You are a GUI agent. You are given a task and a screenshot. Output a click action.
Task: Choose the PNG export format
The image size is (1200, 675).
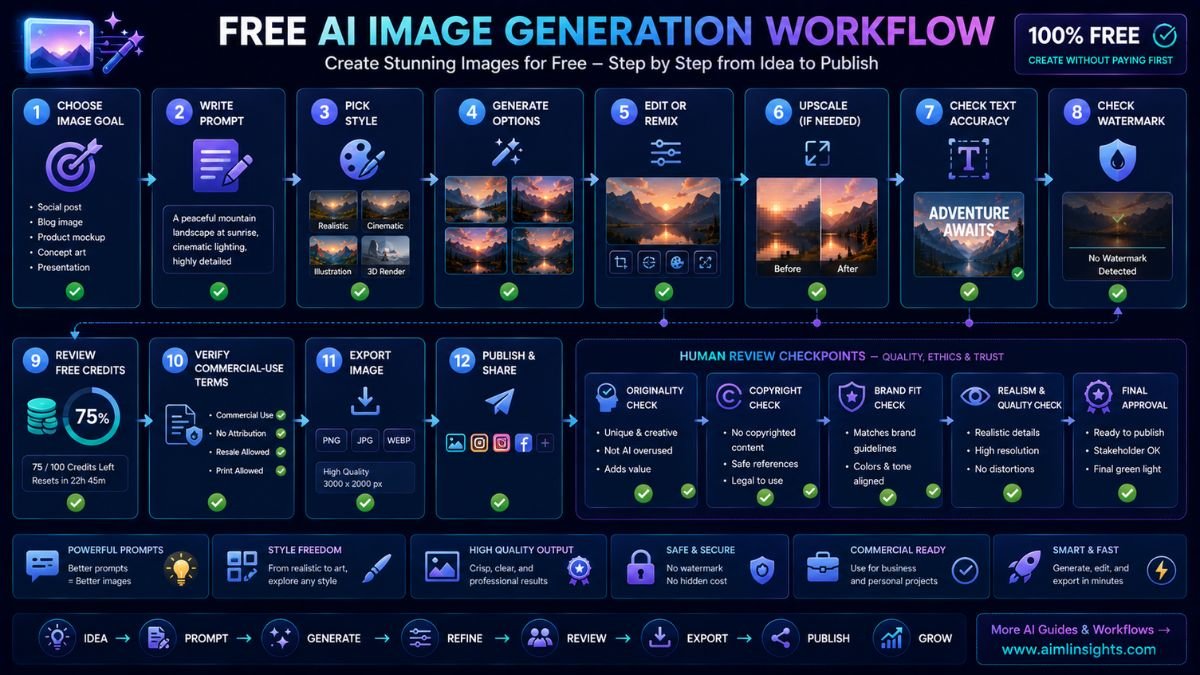pyautogui.click(x=332, y=440)
